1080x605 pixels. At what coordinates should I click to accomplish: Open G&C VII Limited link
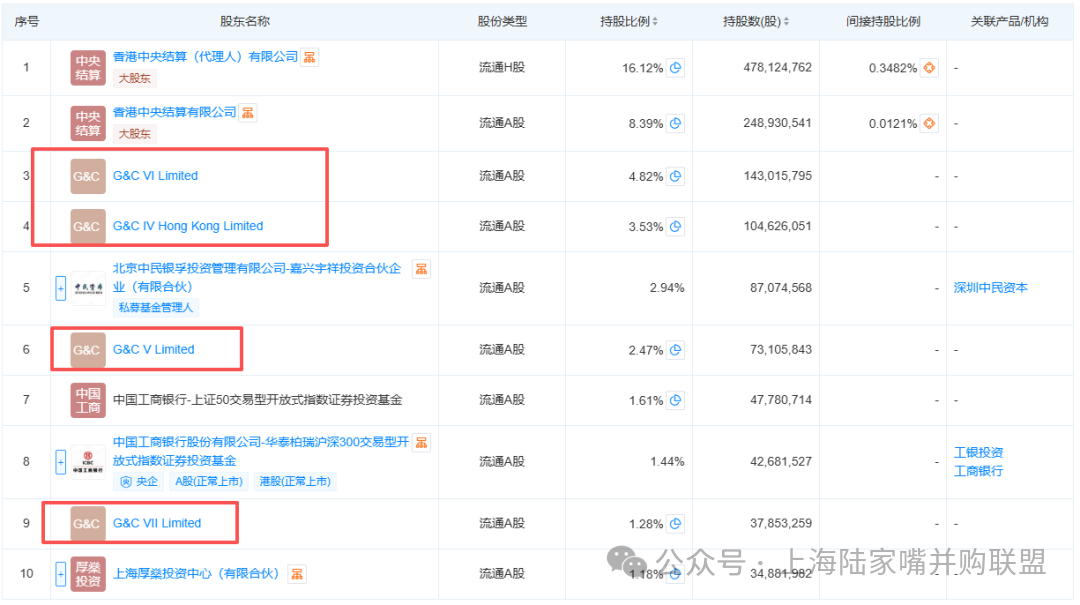click(157, 523)
